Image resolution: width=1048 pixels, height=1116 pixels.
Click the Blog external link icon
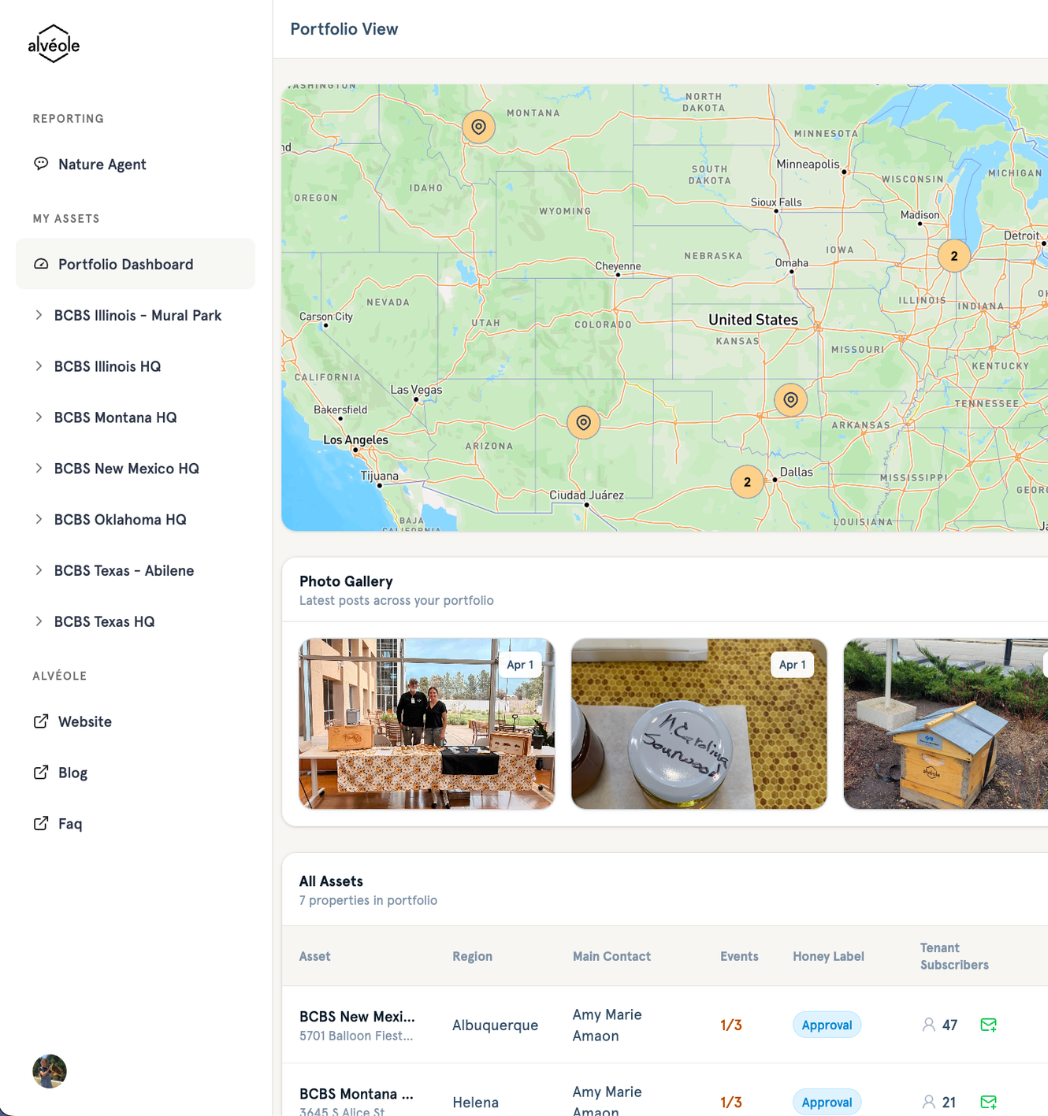click(41, 772)
